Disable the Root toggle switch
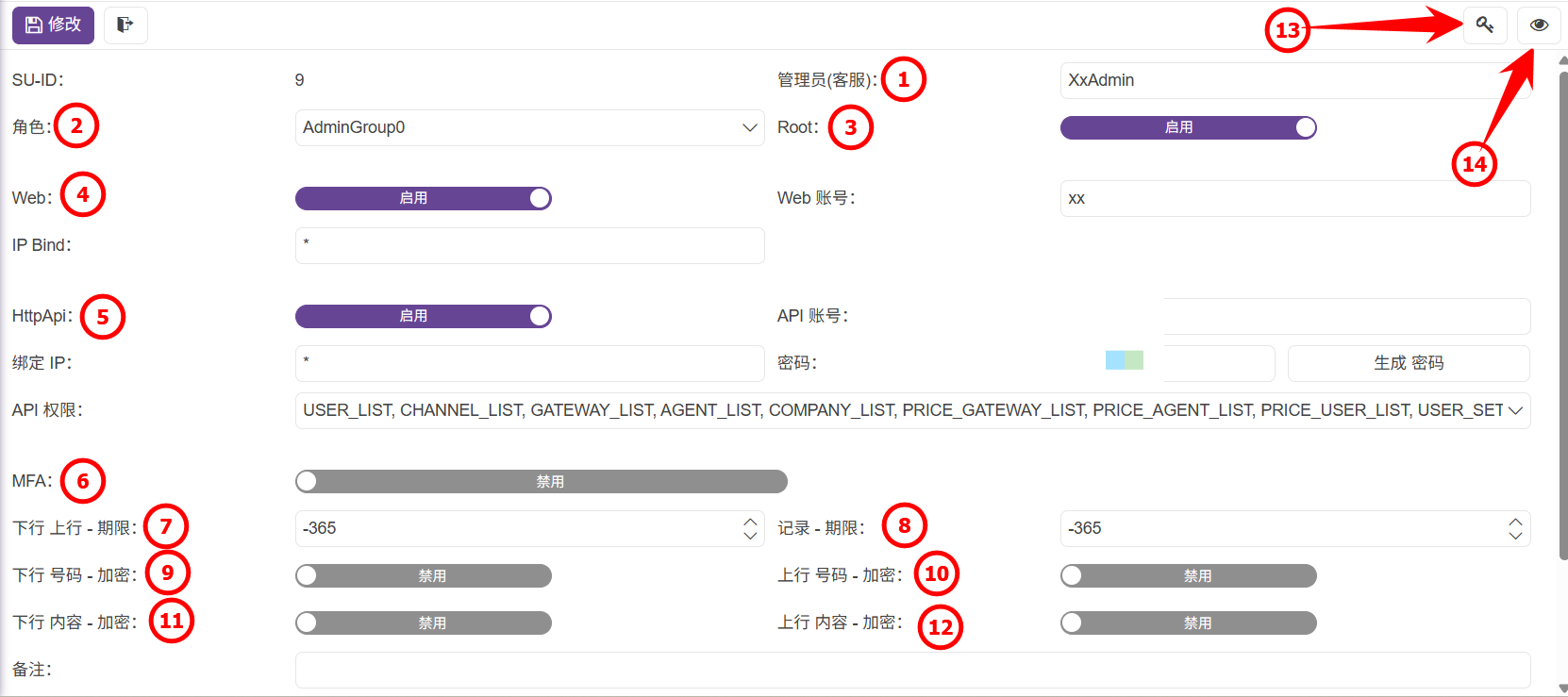 [1188, 127]
